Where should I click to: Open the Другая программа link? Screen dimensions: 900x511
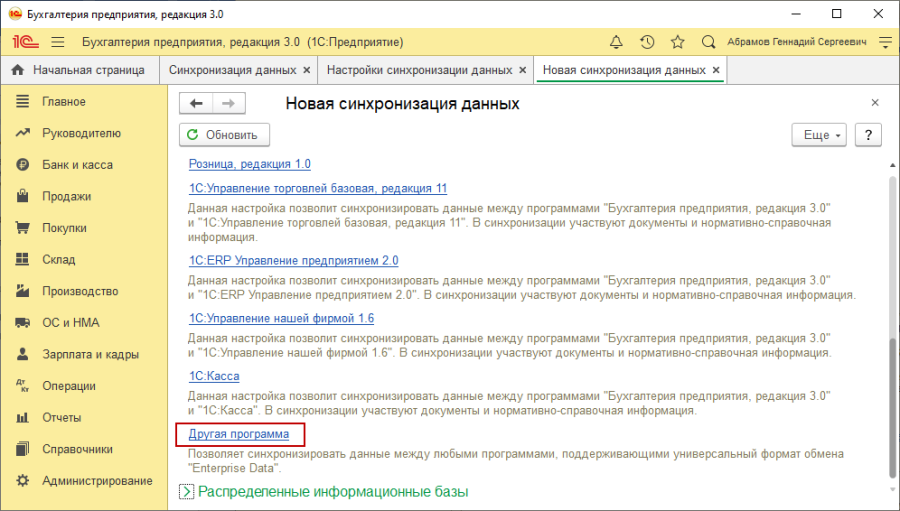(239, 434)
